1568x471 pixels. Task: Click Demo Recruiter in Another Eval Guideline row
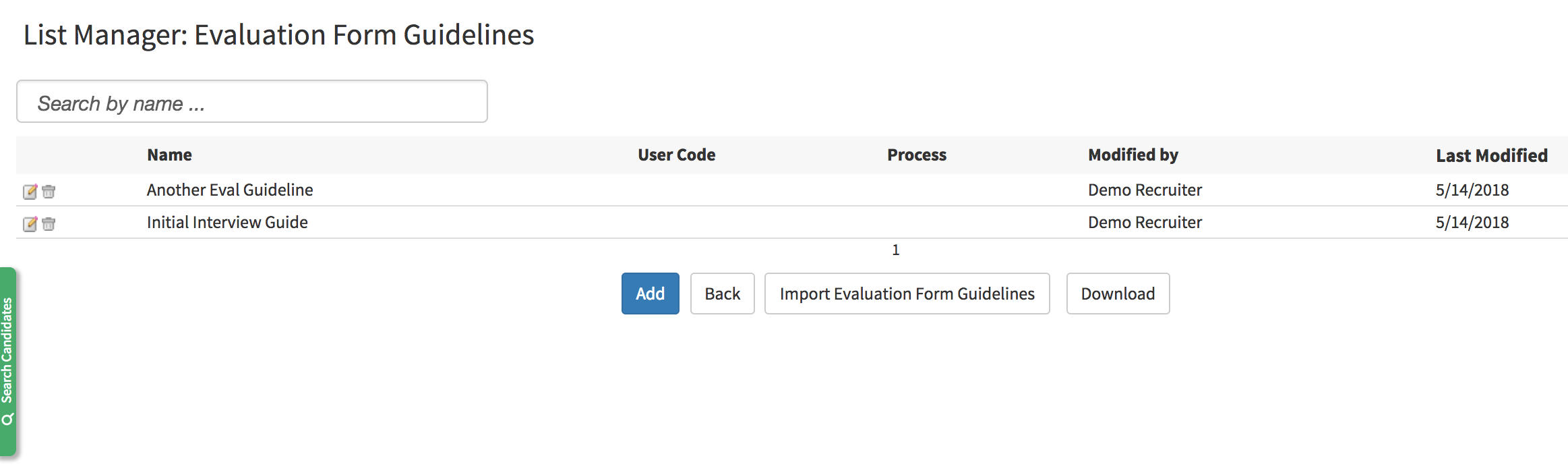pos(1145,190)
